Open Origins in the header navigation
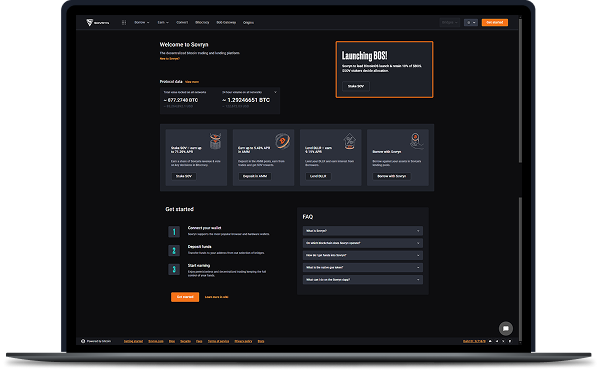600x371 pixels. point(248,23)
